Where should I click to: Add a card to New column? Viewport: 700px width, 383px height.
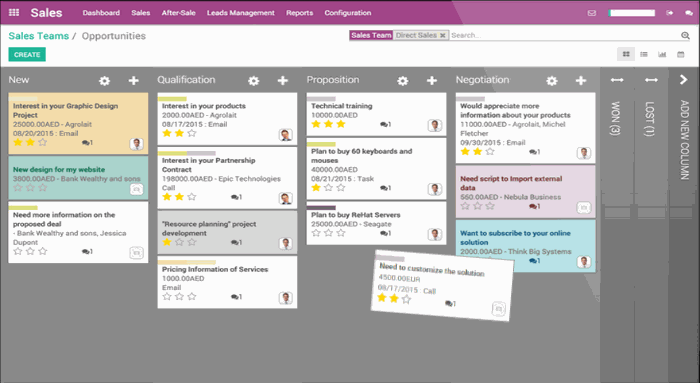coord(133,80)
